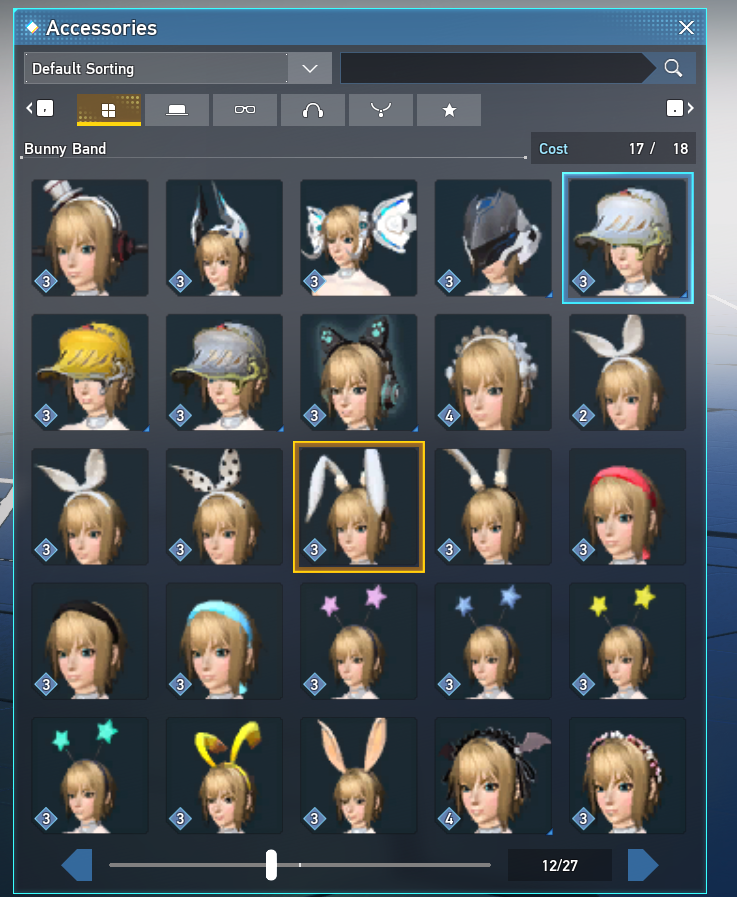Select the all-categories grid tab
The height and width of the screenshot is (897, 737).
point(109,110)
